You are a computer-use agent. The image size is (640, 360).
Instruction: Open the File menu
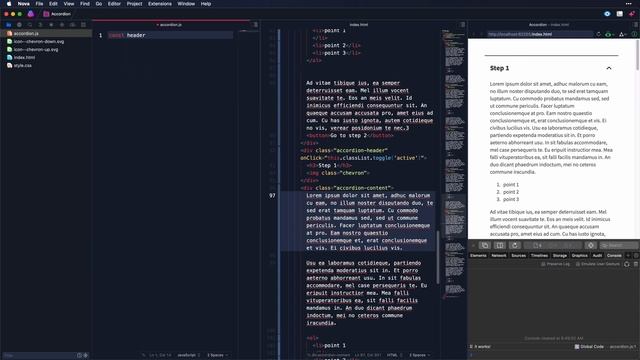coord(39,4)
